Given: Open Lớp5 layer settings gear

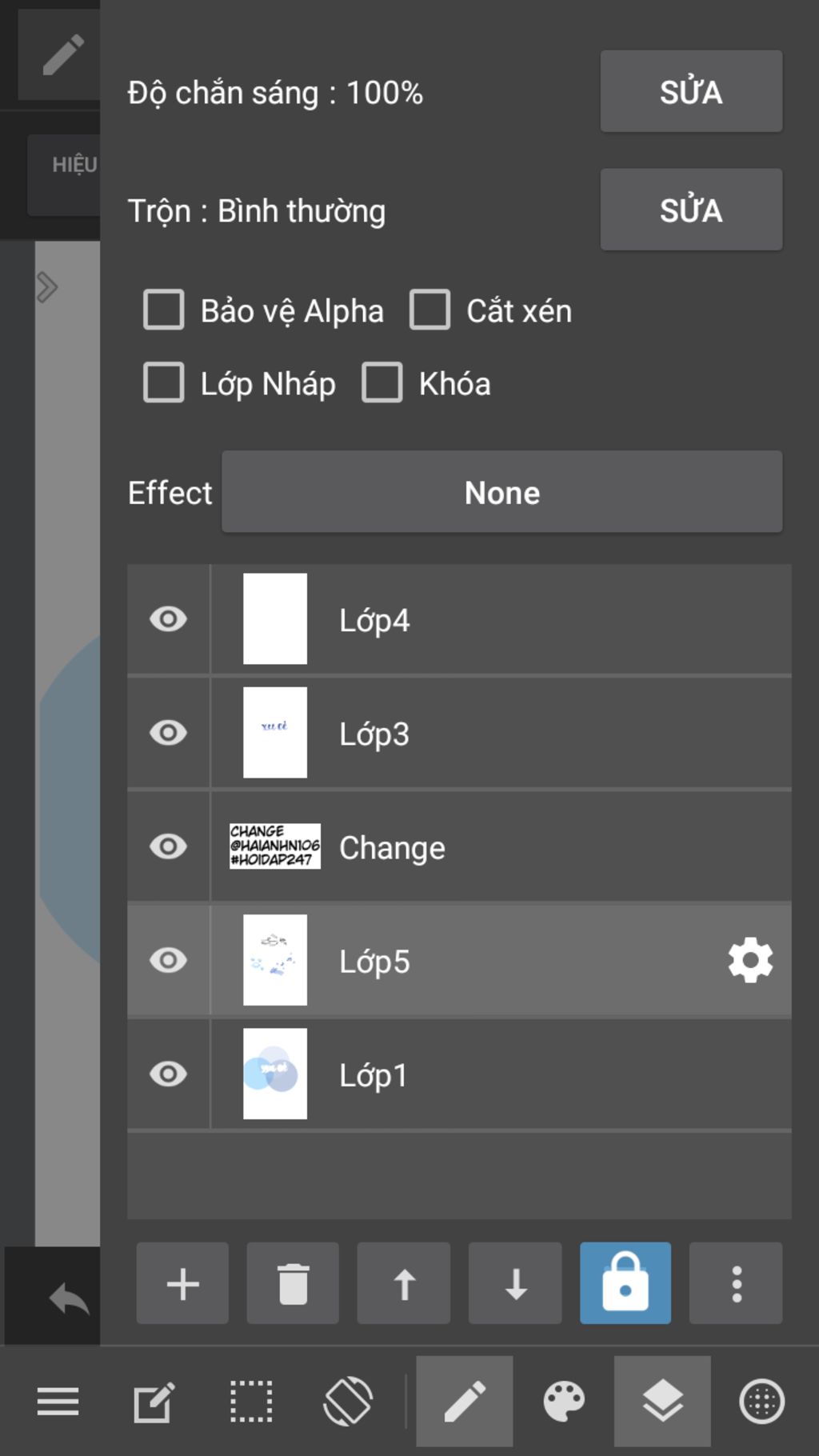Looking at the screenshot, I should pos(750,960).
